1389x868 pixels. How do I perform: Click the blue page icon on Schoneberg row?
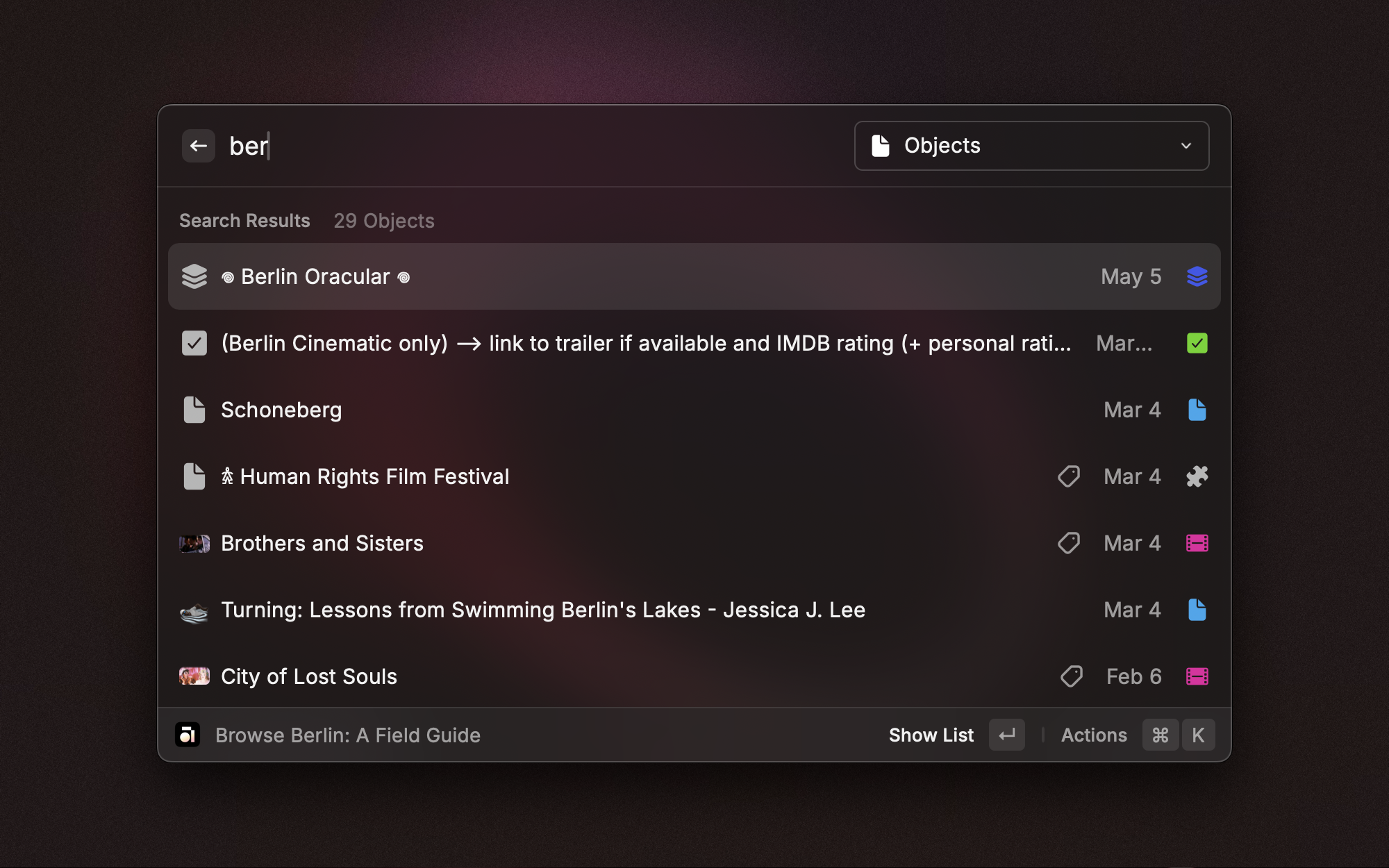tap(1197, 410)
